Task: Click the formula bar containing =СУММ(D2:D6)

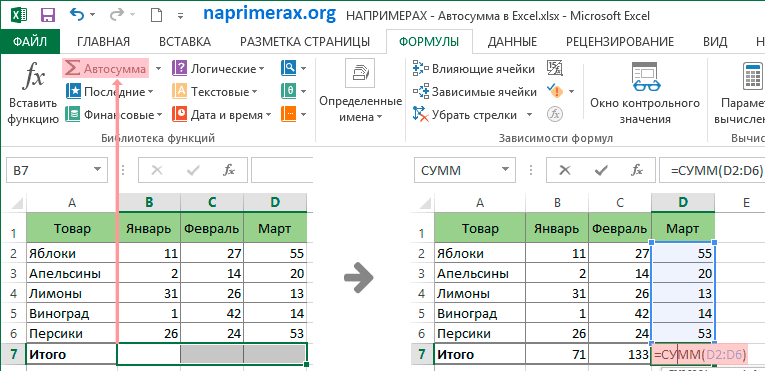Action: (x=711, y=170)
